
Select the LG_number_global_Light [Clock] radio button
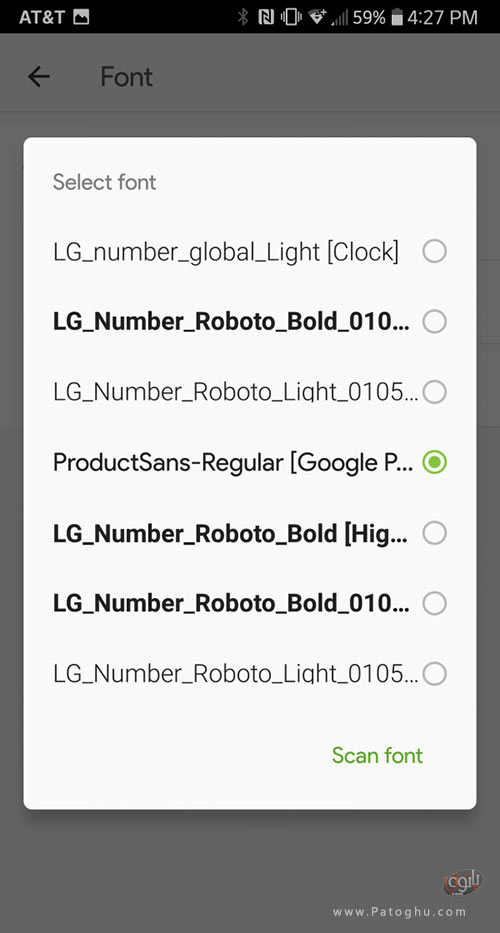coord(435,252)
